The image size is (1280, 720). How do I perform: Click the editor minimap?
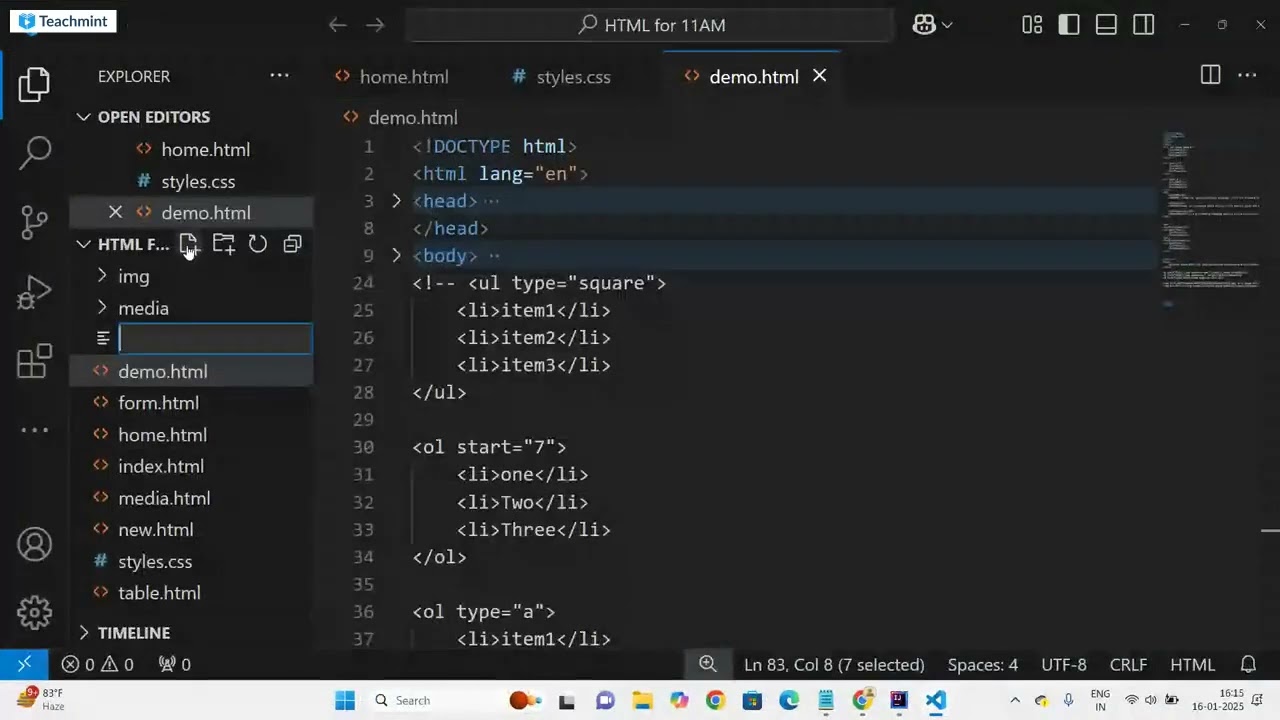[1210, 220]
